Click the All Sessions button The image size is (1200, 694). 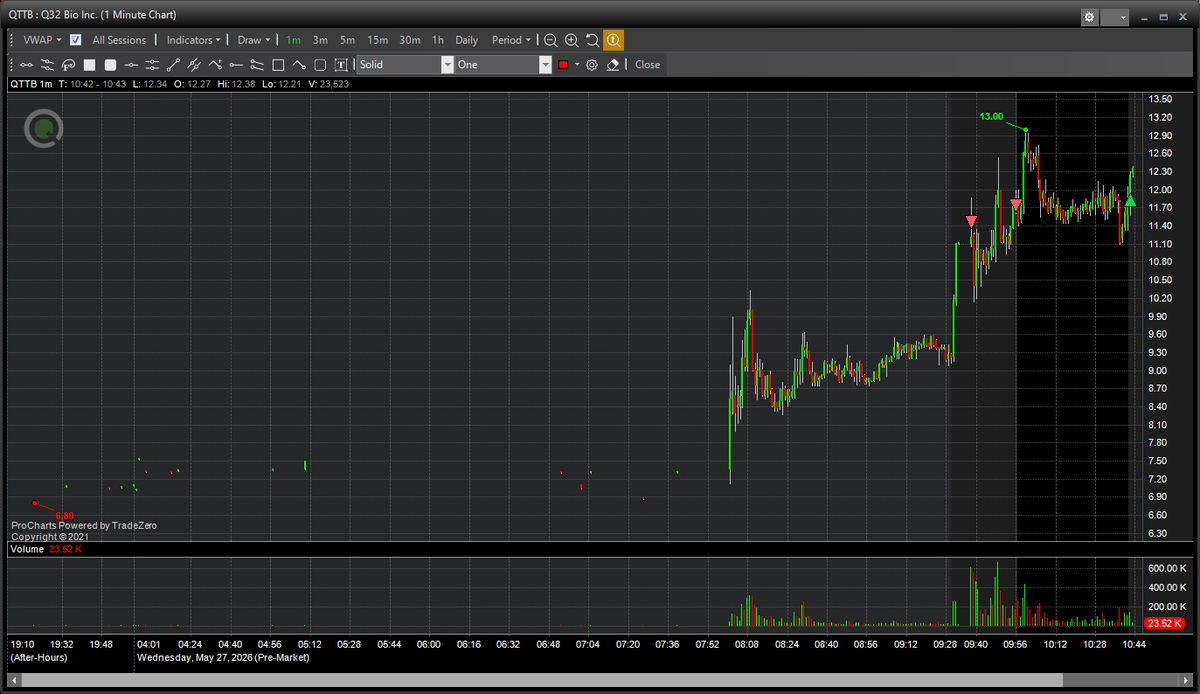[x=119, y=40]
